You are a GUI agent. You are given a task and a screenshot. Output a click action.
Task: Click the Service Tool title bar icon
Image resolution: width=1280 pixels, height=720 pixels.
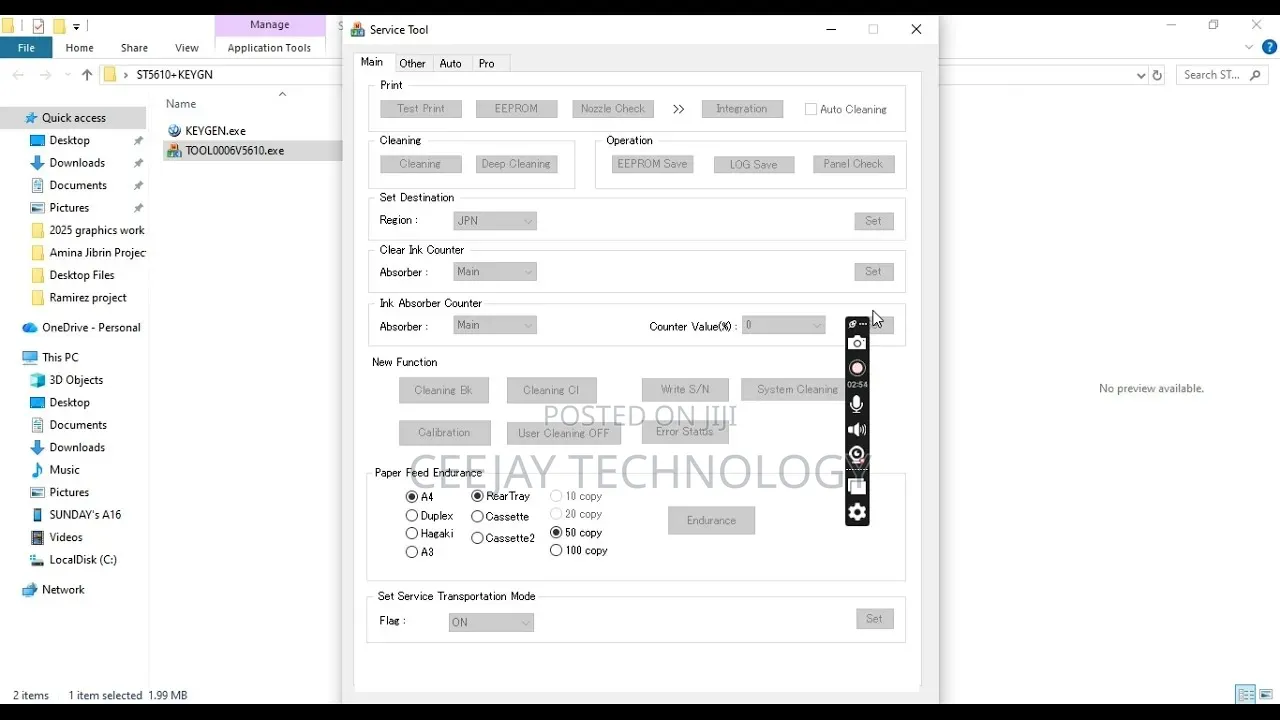click(357, 30)
